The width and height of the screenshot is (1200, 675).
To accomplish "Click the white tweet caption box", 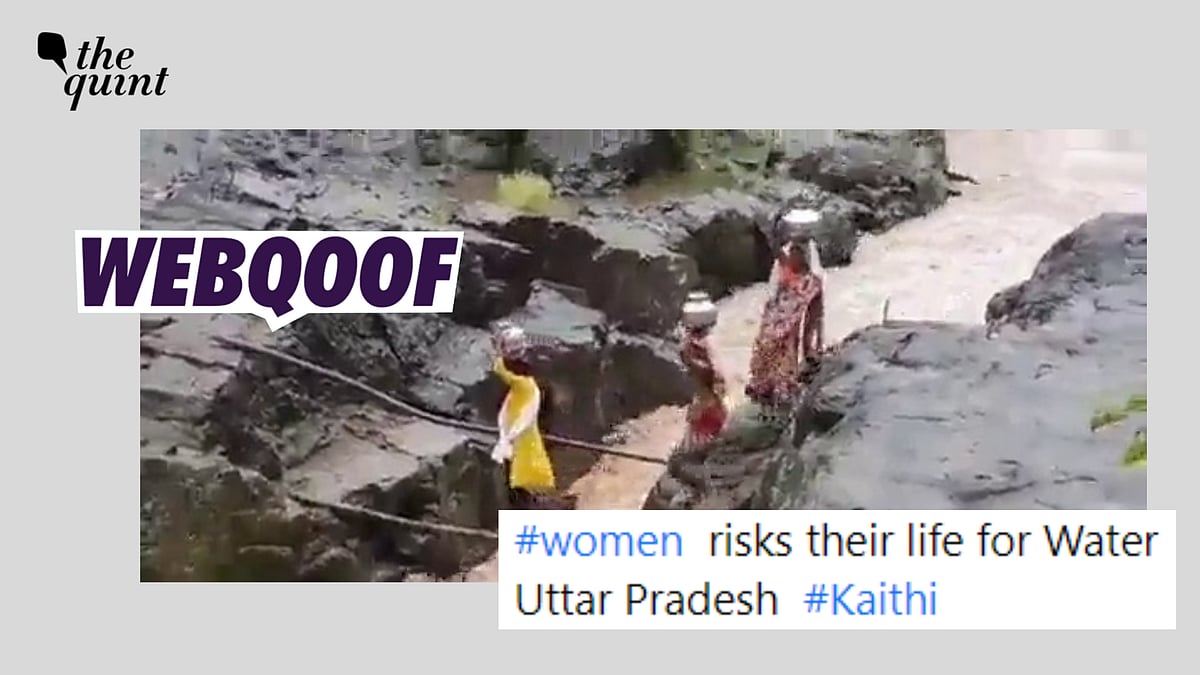I will (x=836, y=570).
